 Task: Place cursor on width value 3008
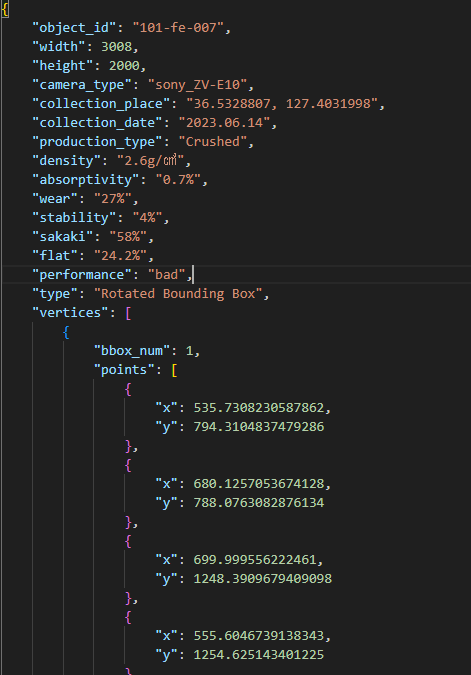tap(116, 46)
